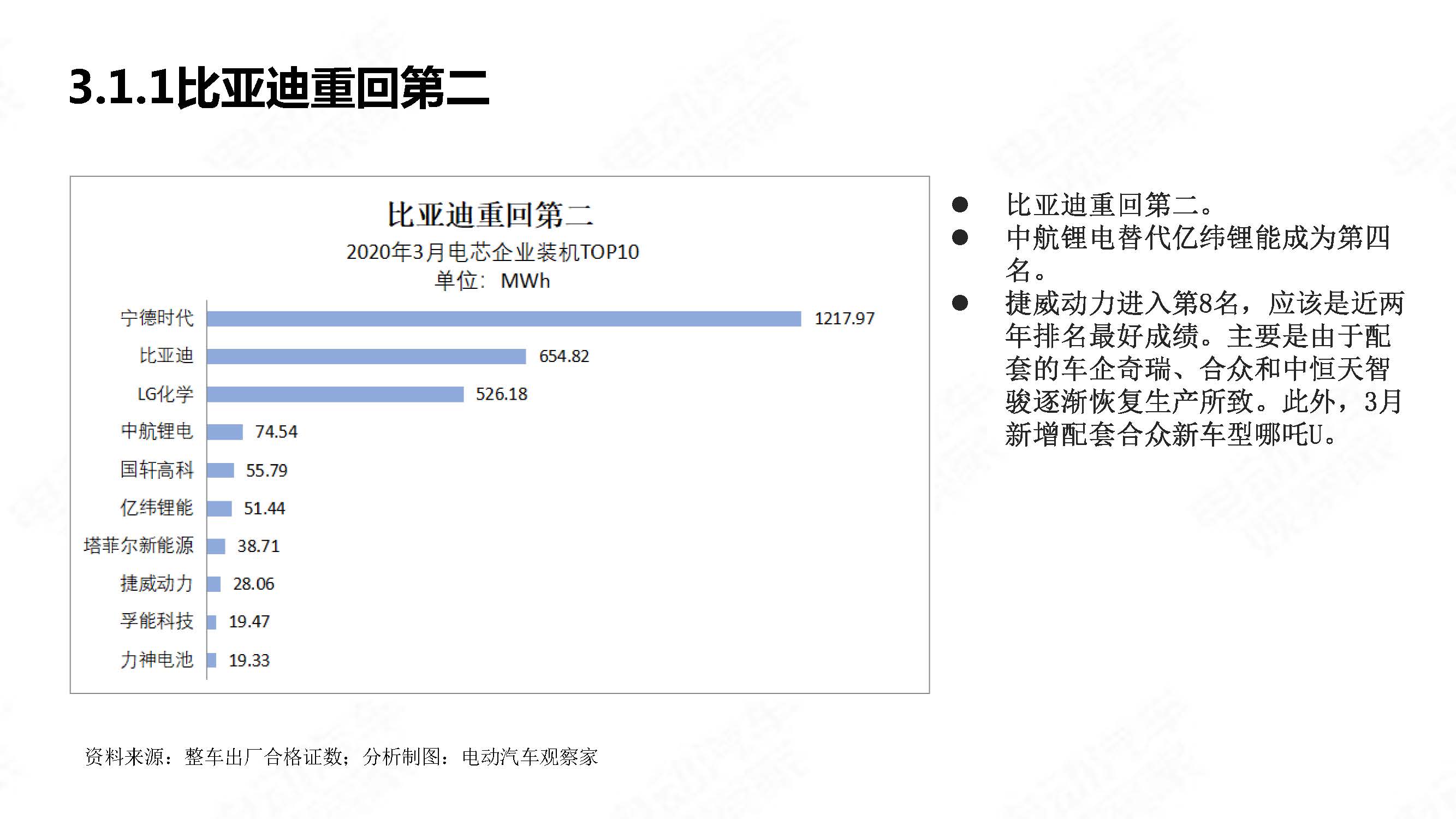This screenshot has width=1456, height=819.
Task: Click the bullet about 中航锂电替代亿纬锂能
Action: (x=1198, y=254)
